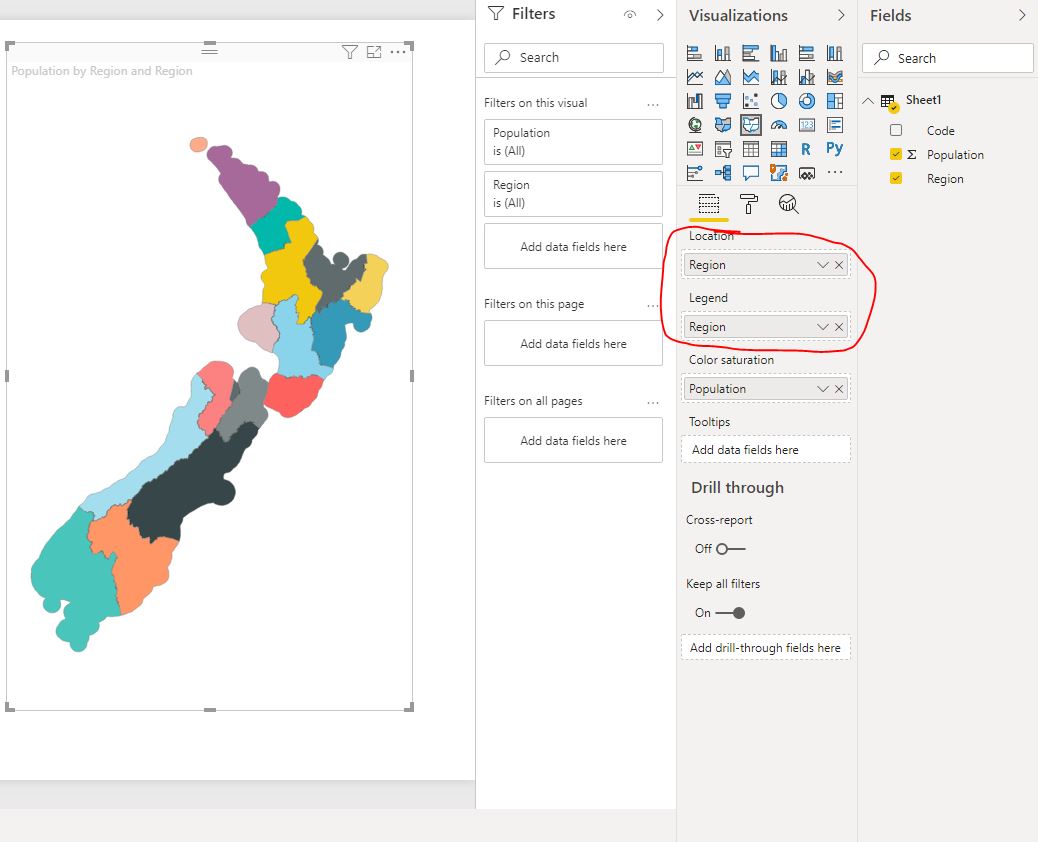The height and width of the screenshot is (842, 1038).
Task: Turn on the Cross-report toggle
Action: pos(731,549)
